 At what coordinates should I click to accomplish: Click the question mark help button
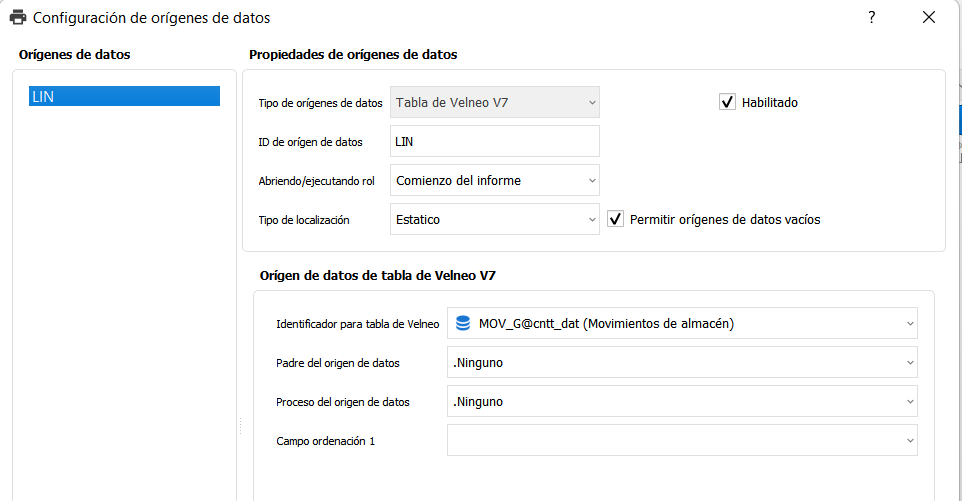point(872,17)
